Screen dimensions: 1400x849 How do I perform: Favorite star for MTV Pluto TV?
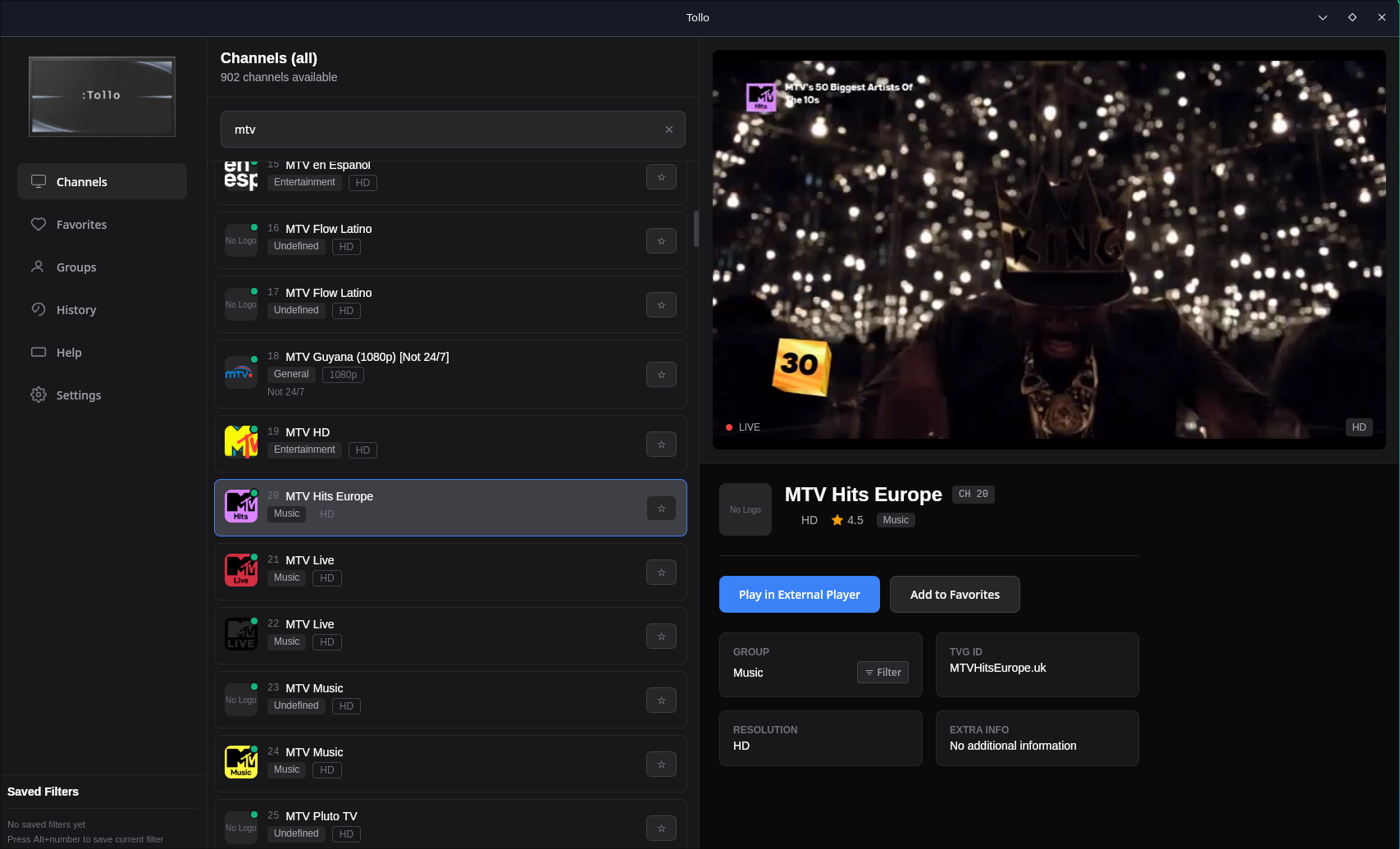[x=661, y=828]
